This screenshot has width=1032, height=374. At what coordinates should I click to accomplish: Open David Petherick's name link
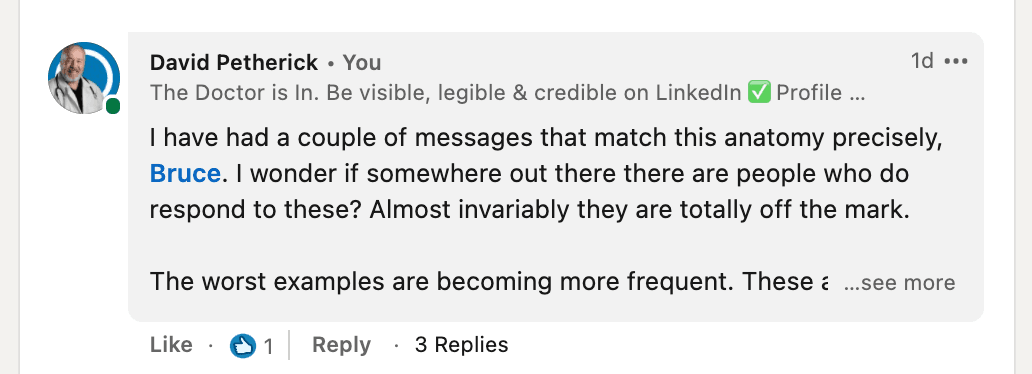234,63
